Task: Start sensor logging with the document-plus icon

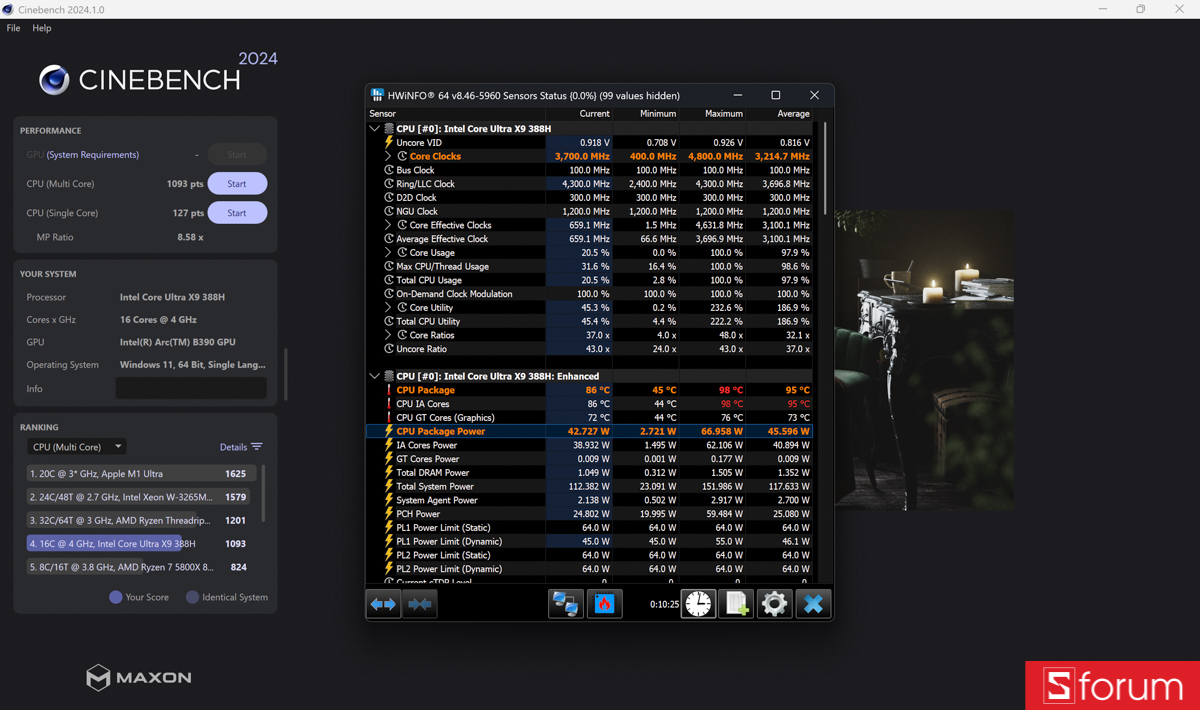Action: tap(736, 604)
